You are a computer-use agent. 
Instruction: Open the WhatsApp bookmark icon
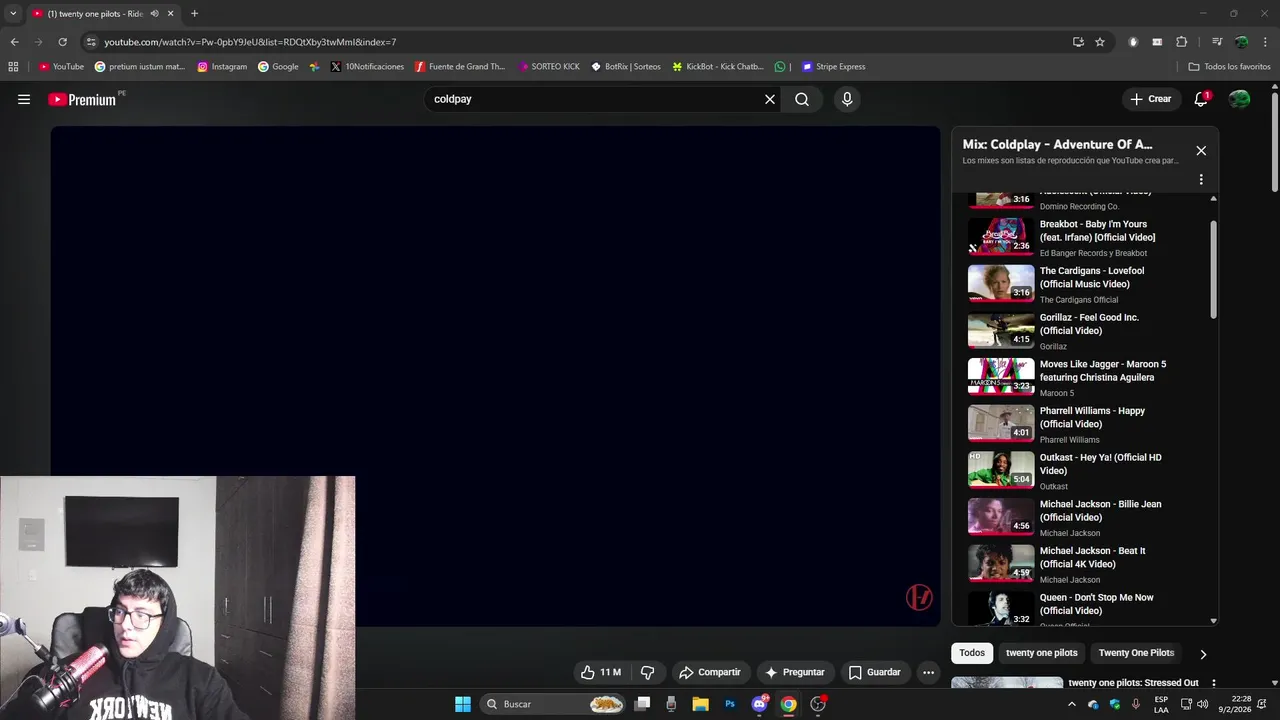point(780,67)
